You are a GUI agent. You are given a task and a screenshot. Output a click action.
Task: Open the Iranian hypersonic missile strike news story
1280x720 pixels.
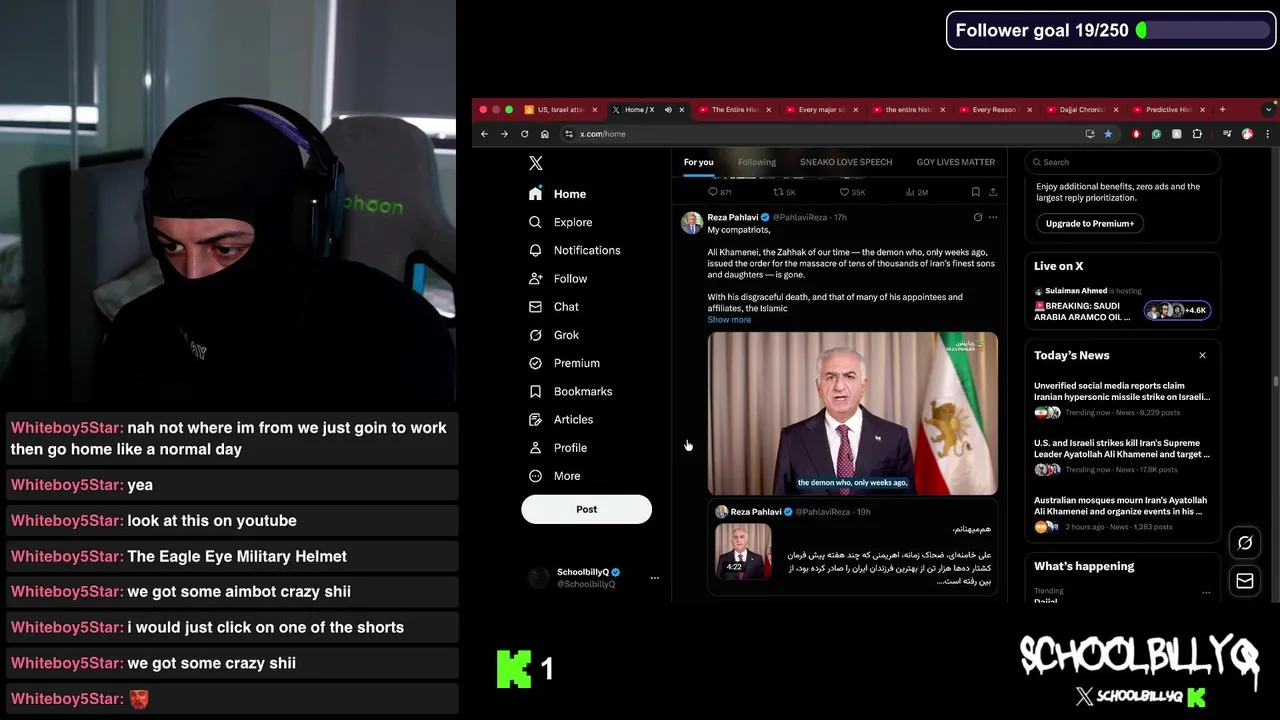click(x=1122, y=398)
